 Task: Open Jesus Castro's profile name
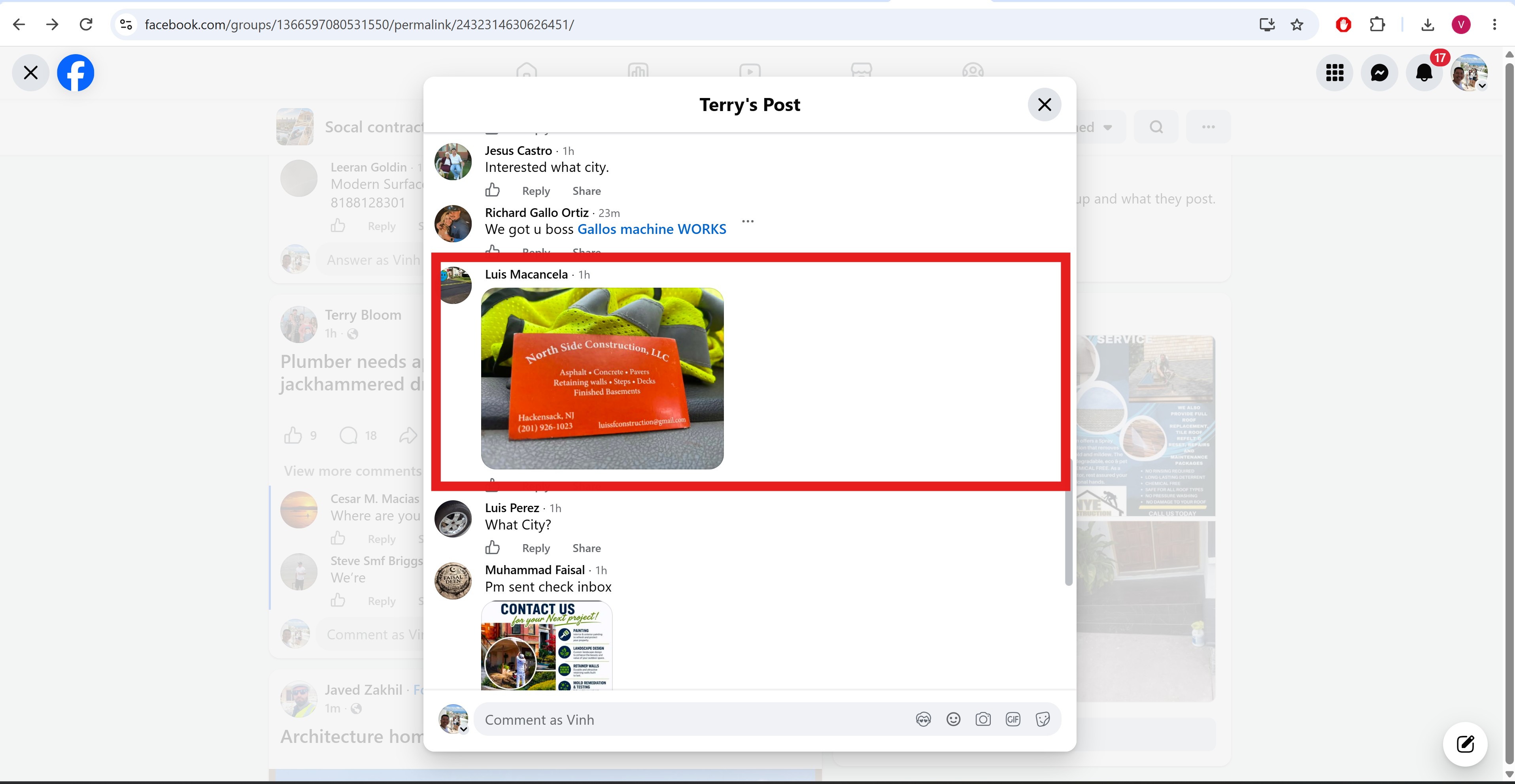(518, 151)
